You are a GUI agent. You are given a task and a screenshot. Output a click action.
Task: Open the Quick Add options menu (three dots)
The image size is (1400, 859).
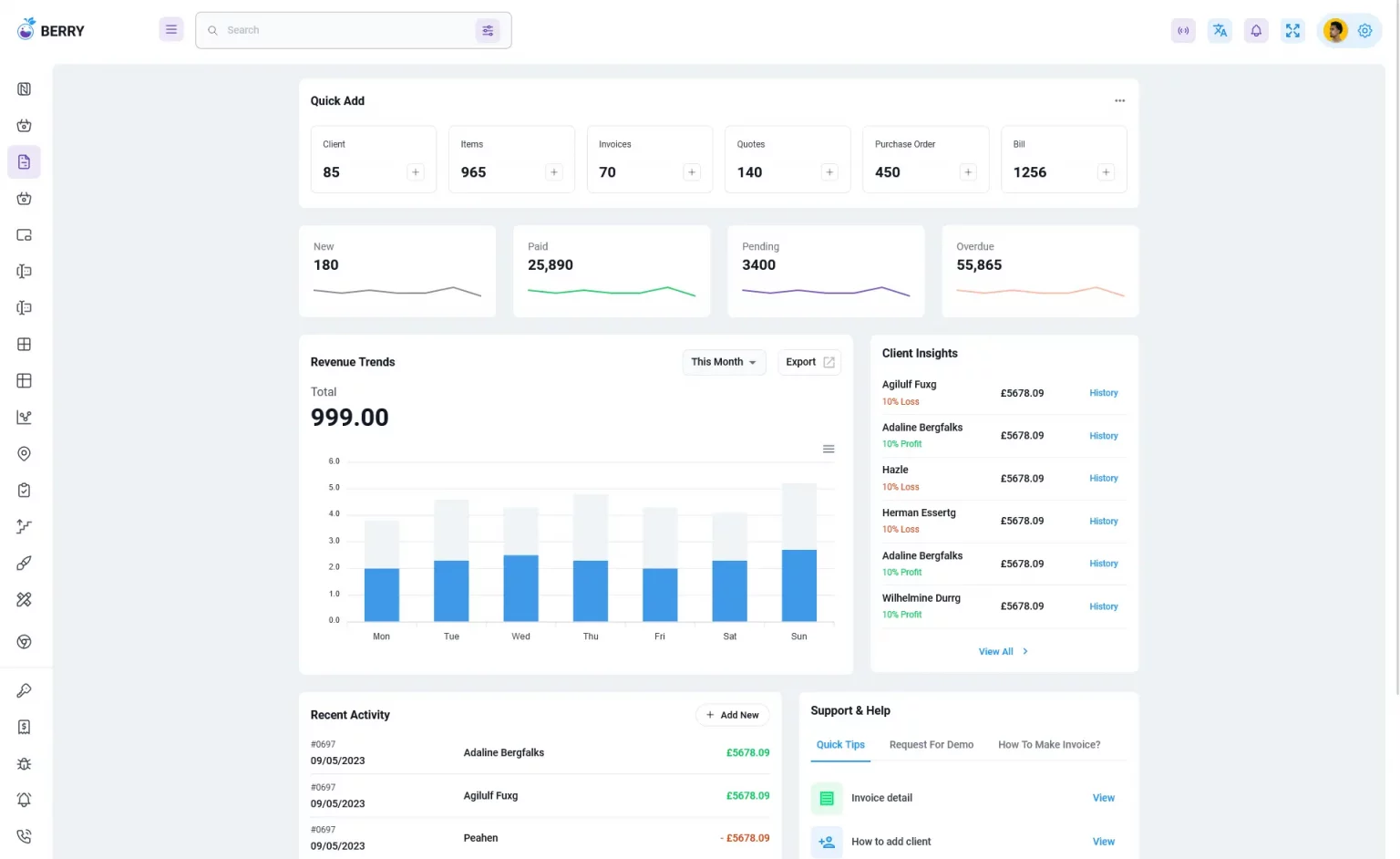[x=1119, y=100]
